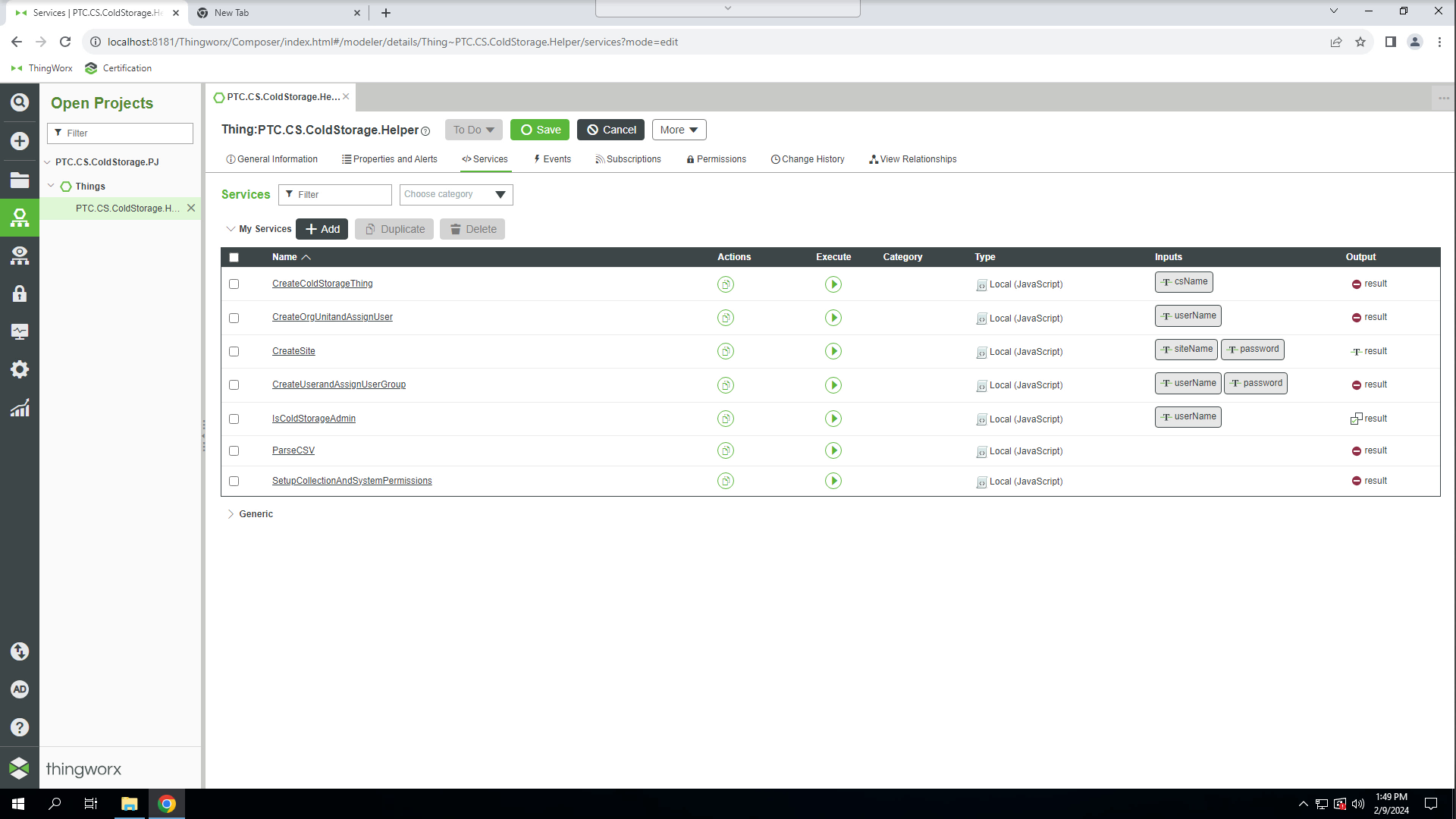
Task: Expand the Generic services section
Action: tap(231, 514)
